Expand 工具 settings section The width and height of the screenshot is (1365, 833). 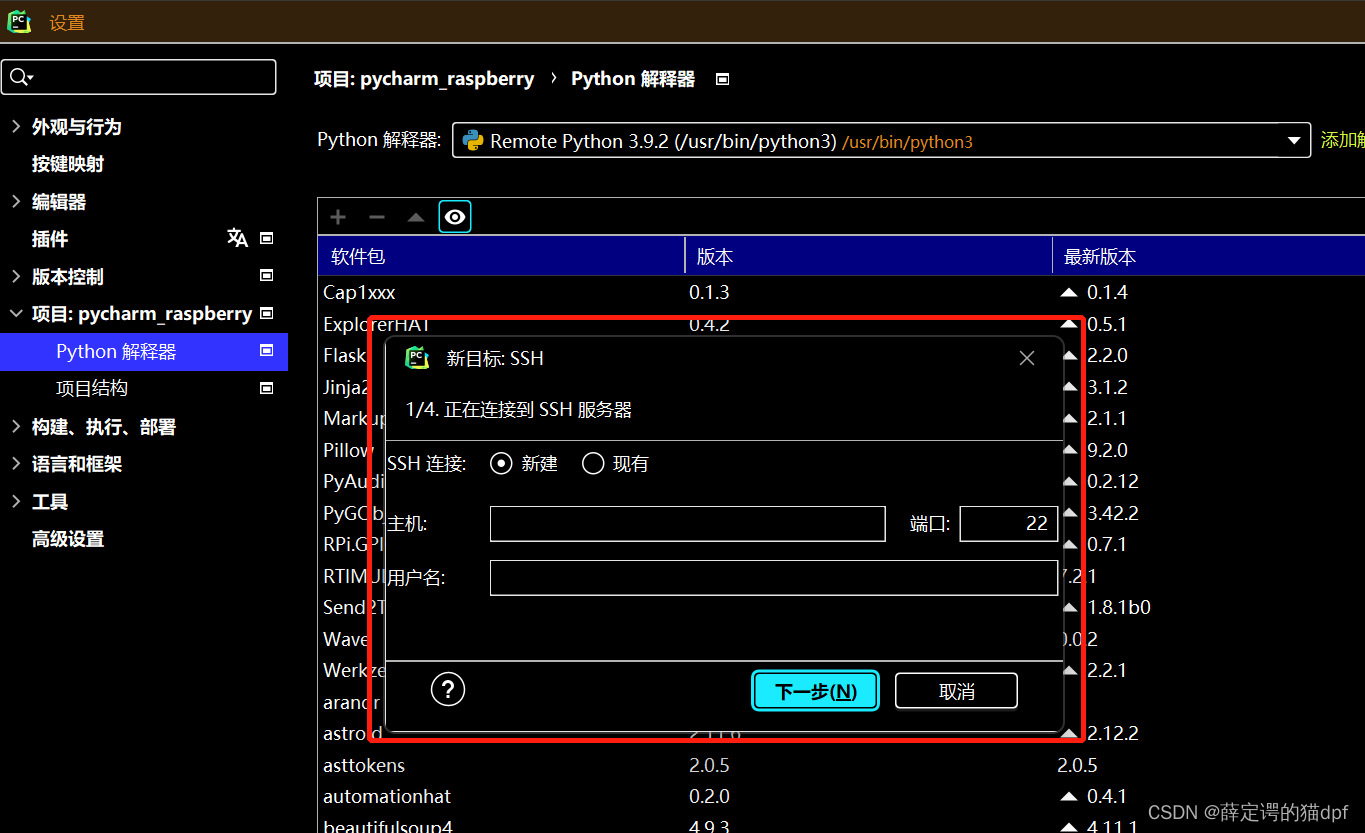[15, 501]
